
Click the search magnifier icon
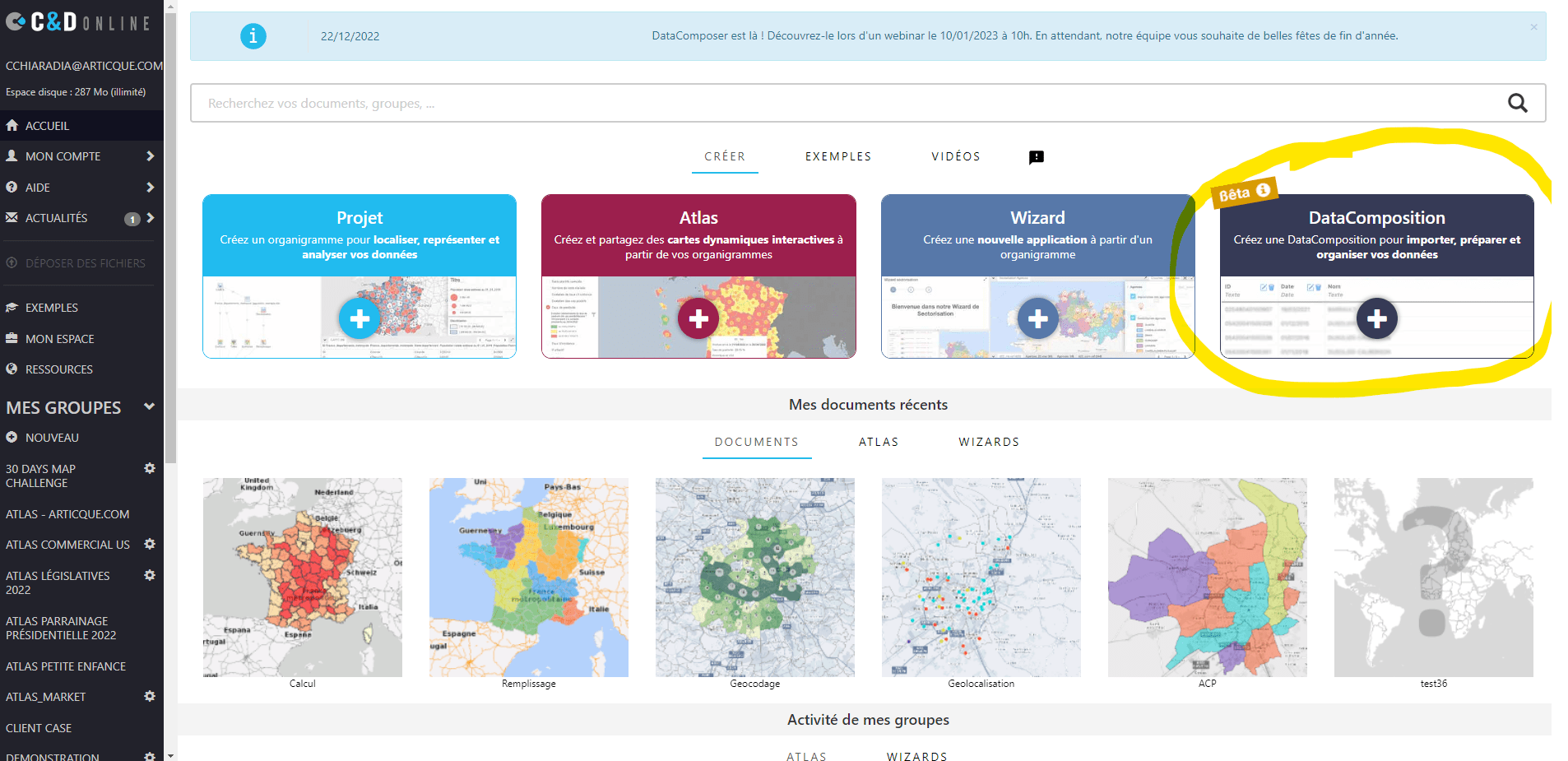click(x=1518, y=103)
